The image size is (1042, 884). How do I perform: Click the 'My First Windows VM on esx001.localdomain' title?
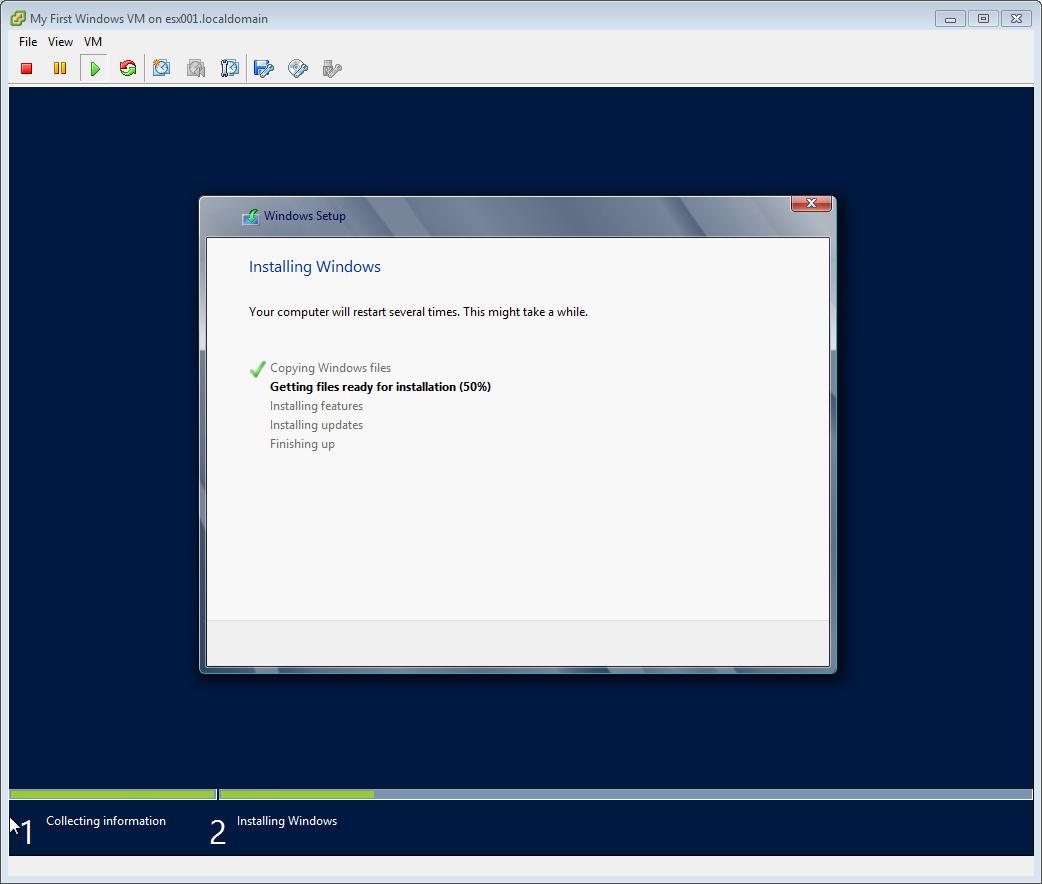point(149,19)
